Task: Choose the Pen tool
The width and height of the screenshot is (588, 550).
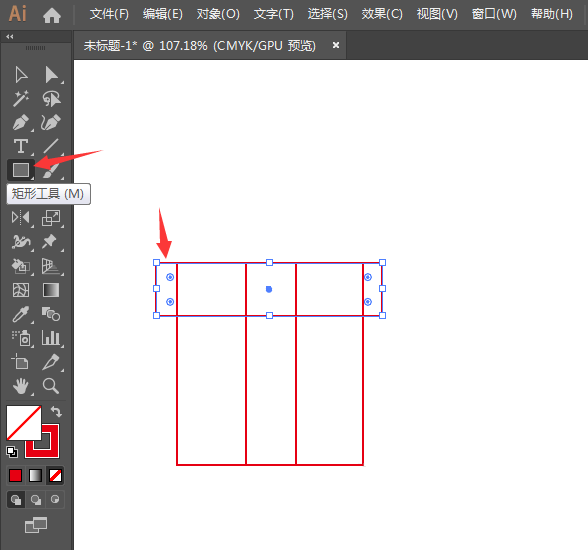Action: (21, 122)
